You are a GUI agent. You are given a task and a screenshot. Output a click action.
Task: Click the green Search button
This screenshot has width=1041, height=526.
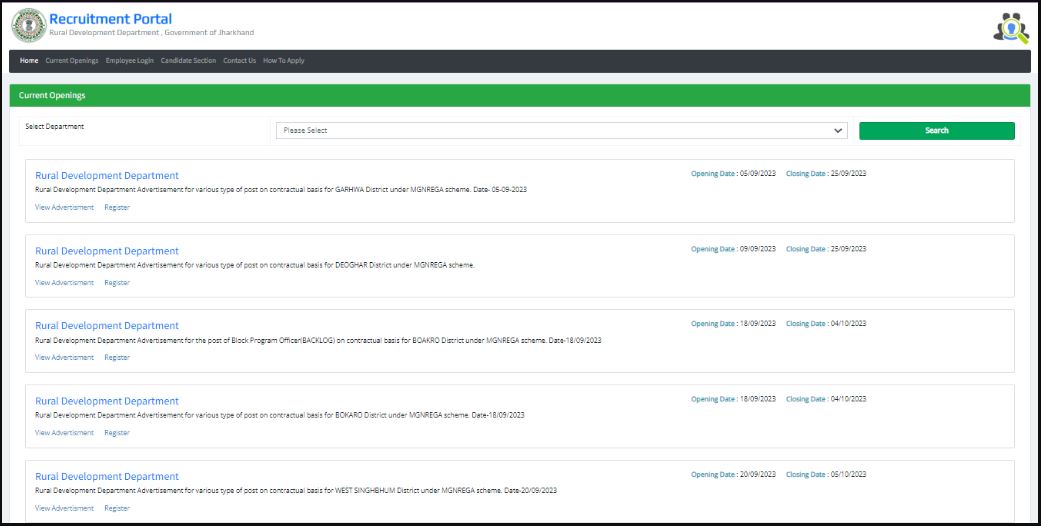[x=936, y=130]
